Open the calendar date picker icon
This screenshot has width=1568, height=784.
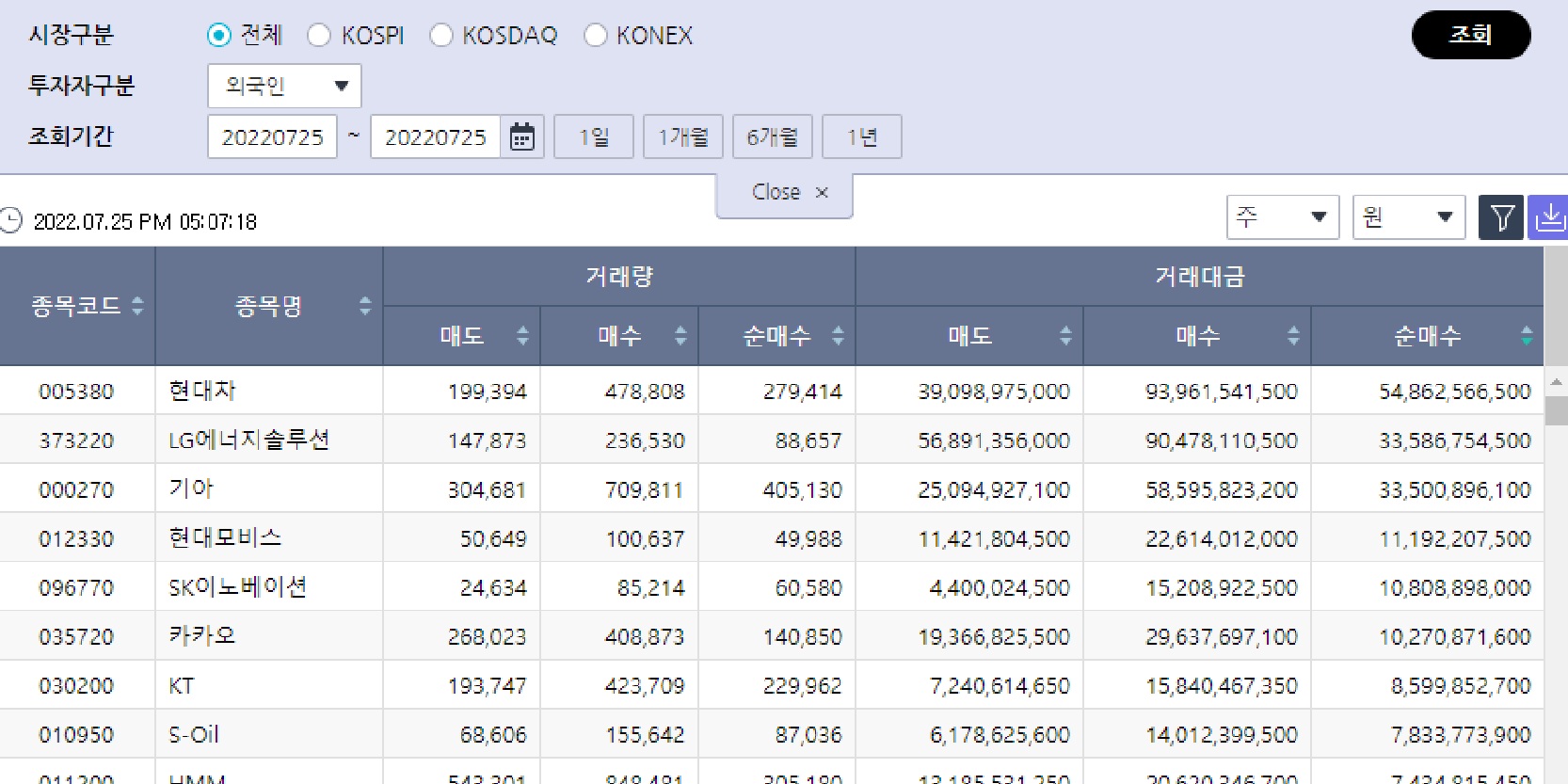coord(521,137)
